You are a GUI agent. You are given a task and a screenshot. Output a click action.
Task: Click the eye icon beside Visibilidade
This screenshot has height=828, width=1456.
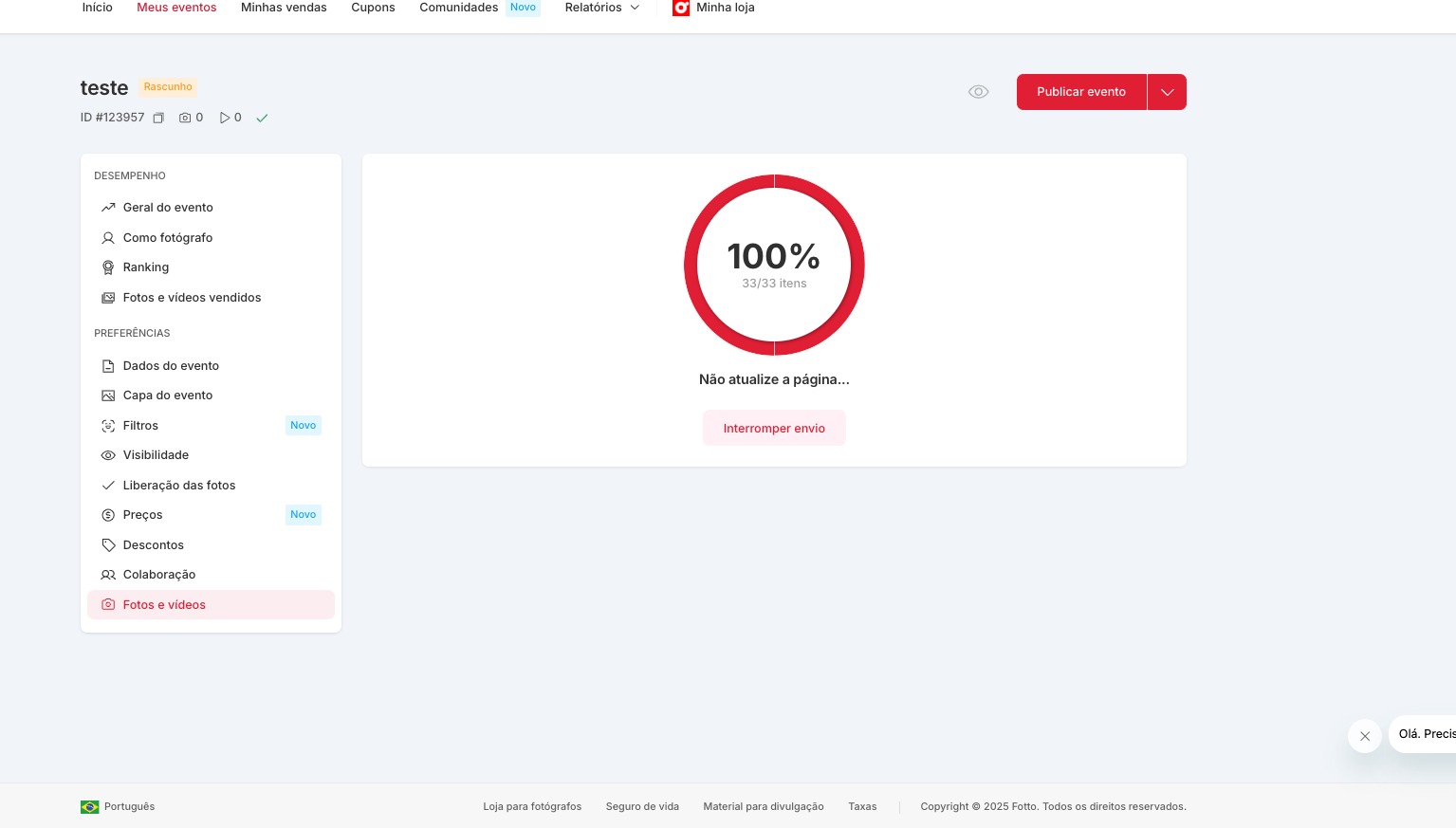coord(108,455)
